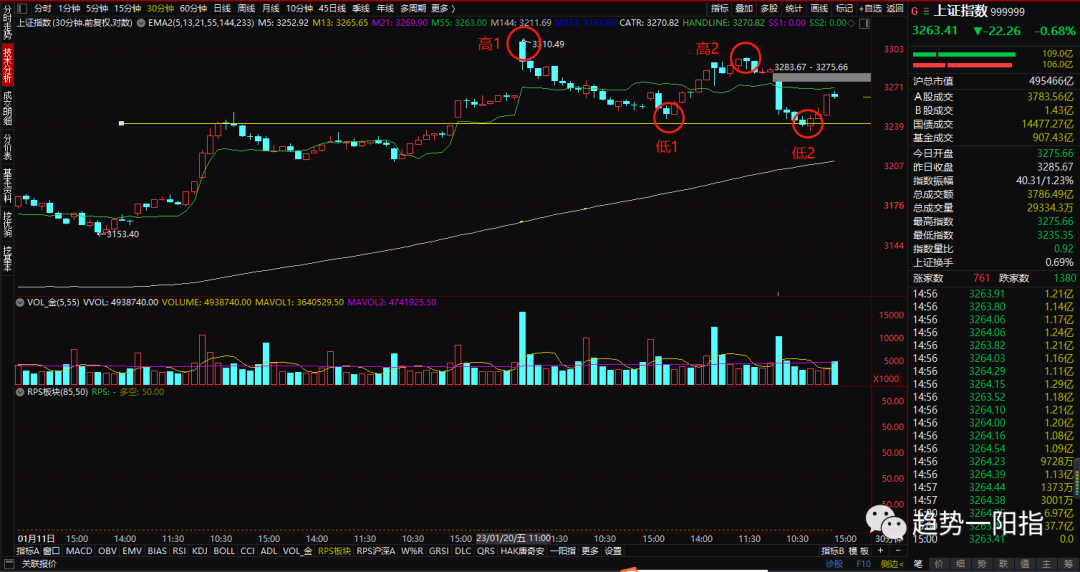The width and height of the screenshot is (1080, 572).
Task: Open the F10 company info link
Action: [863, 564]
